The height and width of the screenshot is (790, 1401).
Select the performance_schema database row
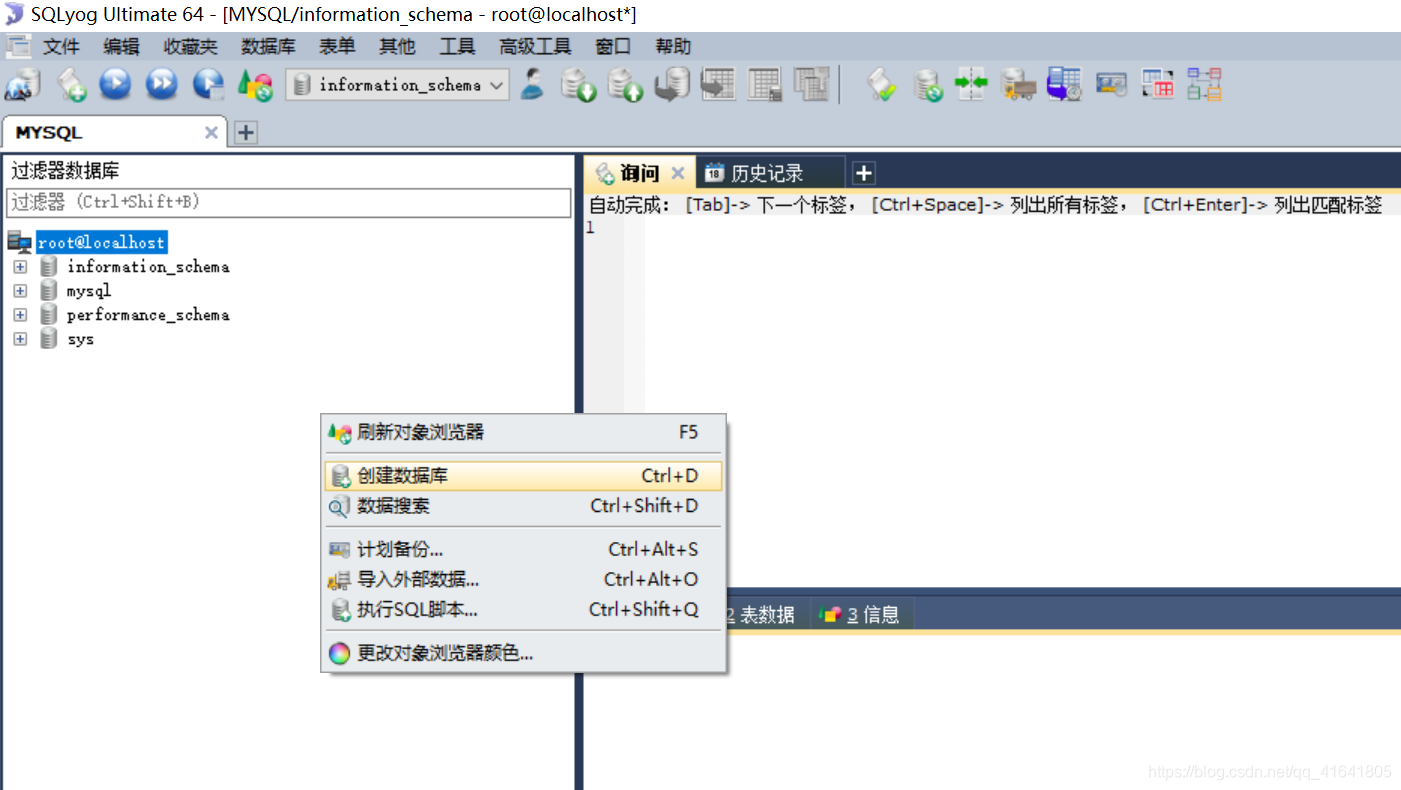pos(147,315)
